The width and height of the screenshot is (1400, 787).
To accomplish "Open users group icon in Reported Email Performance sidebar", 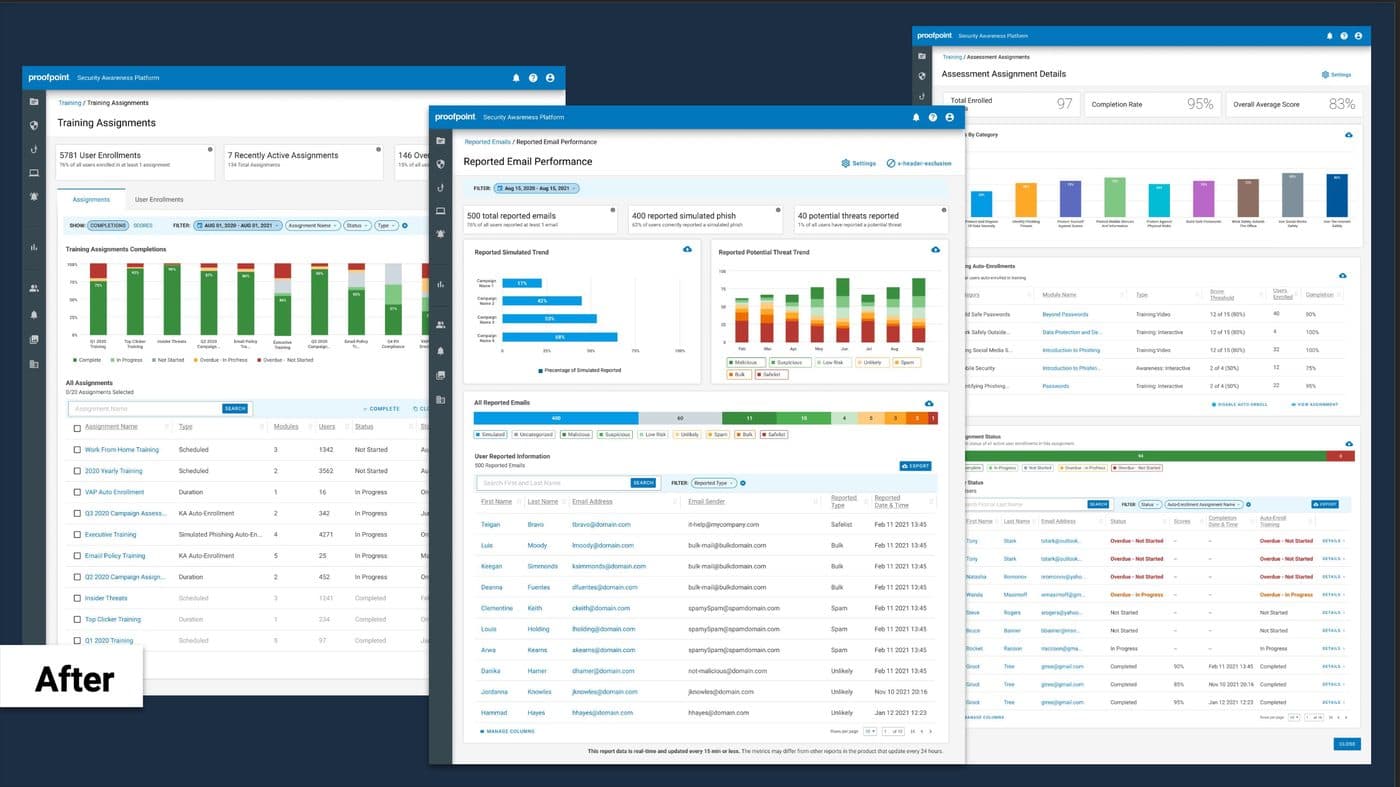I will tap(441, 325).
